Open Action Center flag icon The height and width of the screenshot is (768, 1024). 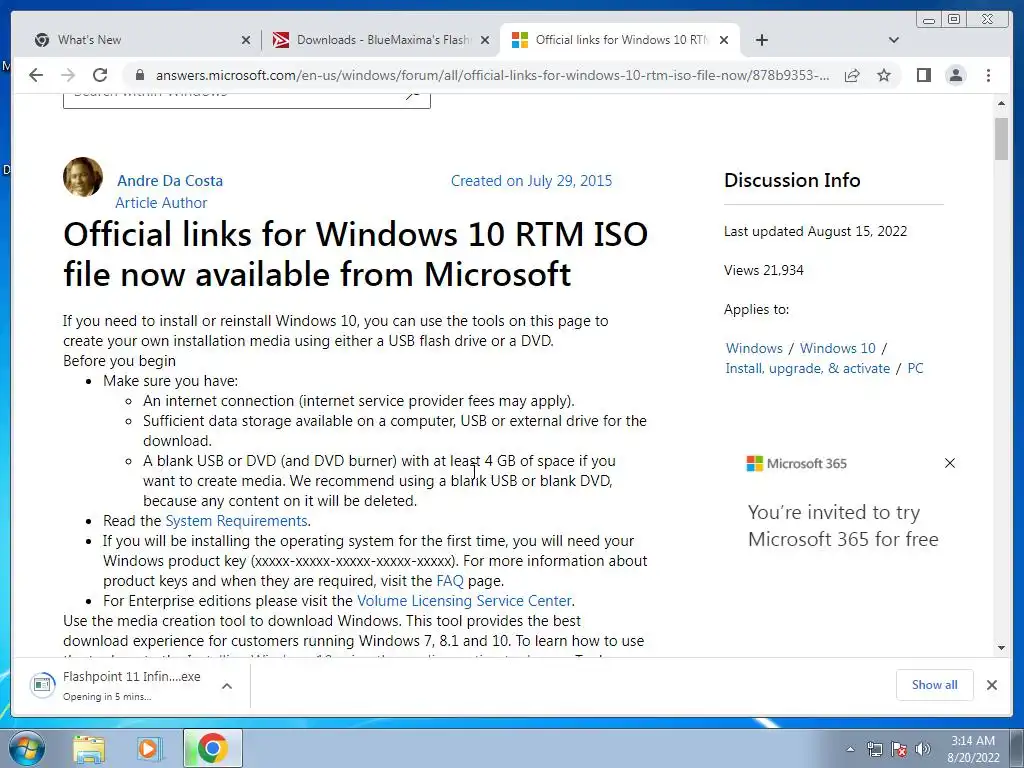(x=899, y=749)
